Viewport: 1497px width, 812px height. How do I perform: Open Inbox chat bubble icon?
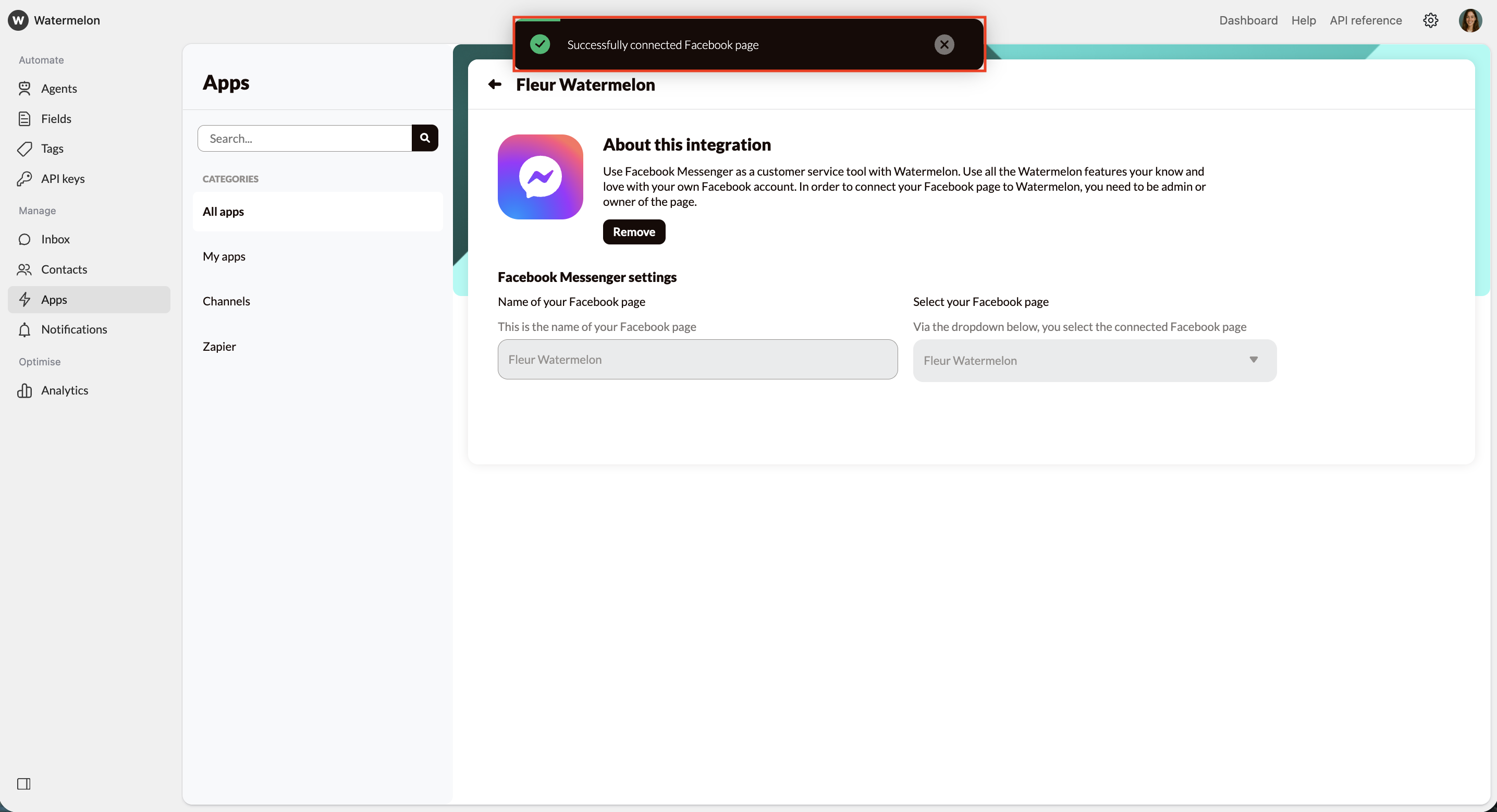[x=24, y=239]
